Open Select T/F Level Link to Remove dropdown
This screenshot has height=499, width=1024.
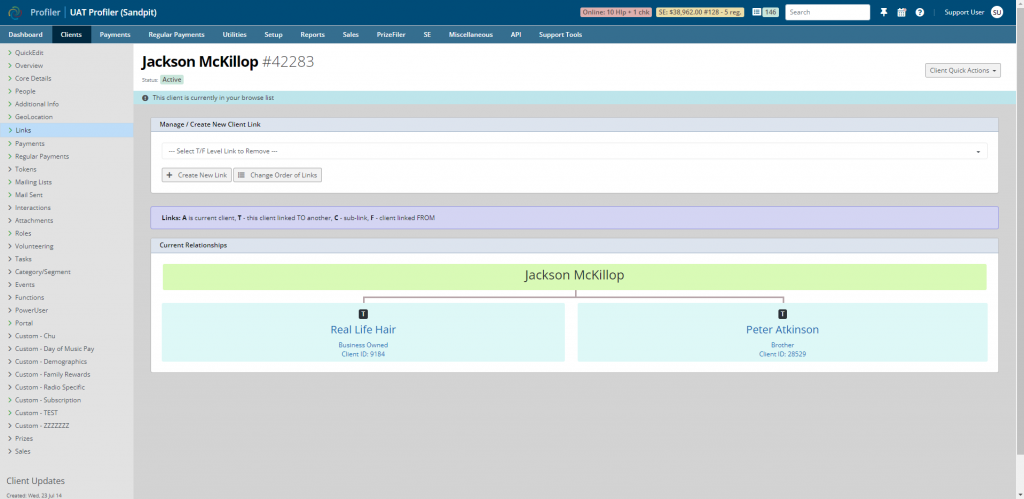[x=575, y=151]
